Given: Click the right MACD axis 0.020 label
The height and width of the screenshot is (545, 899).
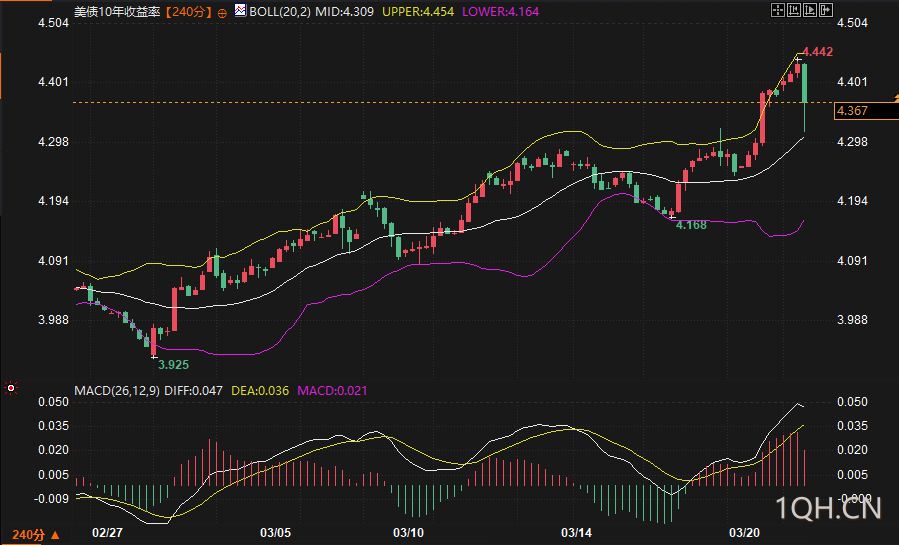Looking at the screenshot, I should tap(853, 450).
